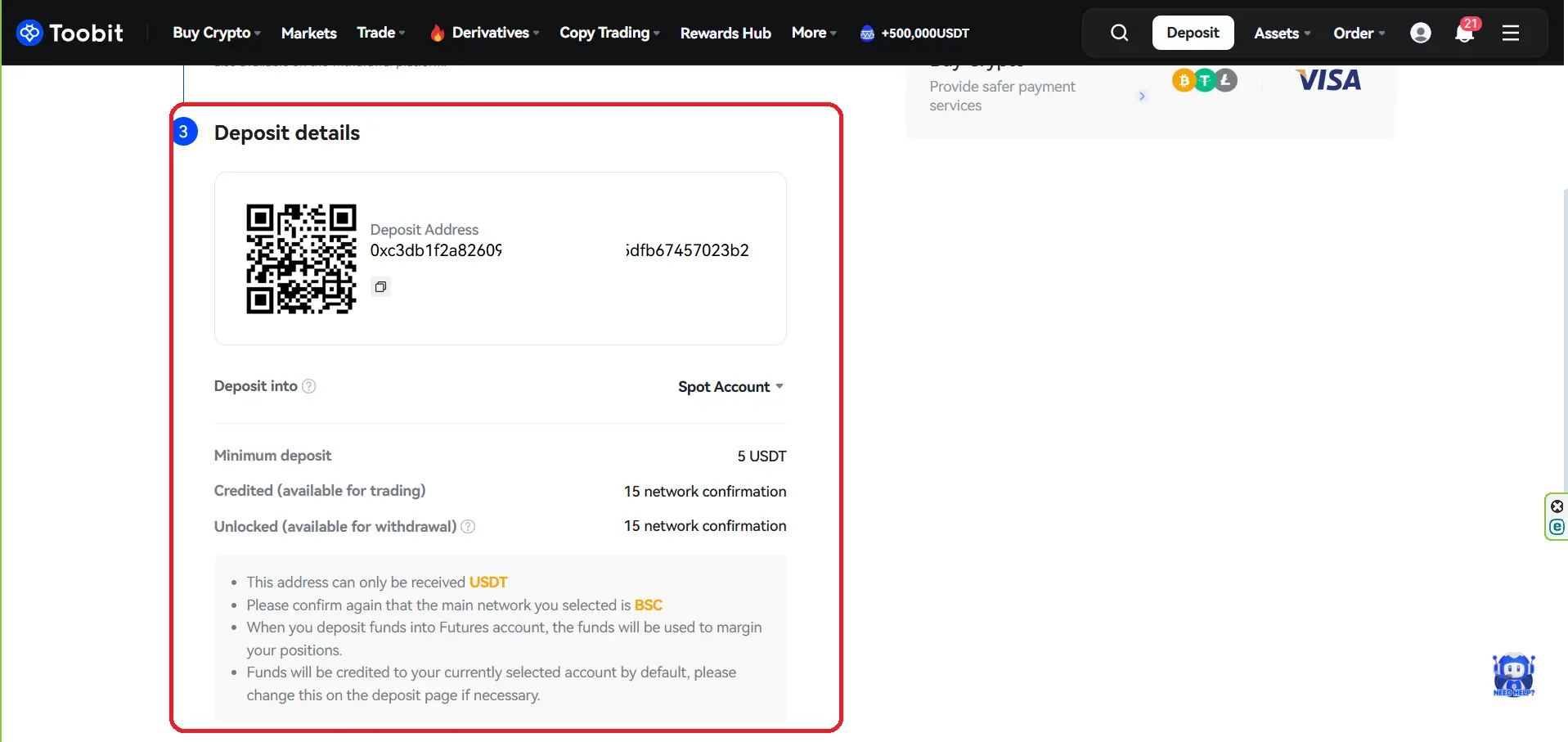Image resolution: width=1568 pixels, height=742 pixels.
Task: Click the Toobit logo icon
Action: (x=29, y=33)
